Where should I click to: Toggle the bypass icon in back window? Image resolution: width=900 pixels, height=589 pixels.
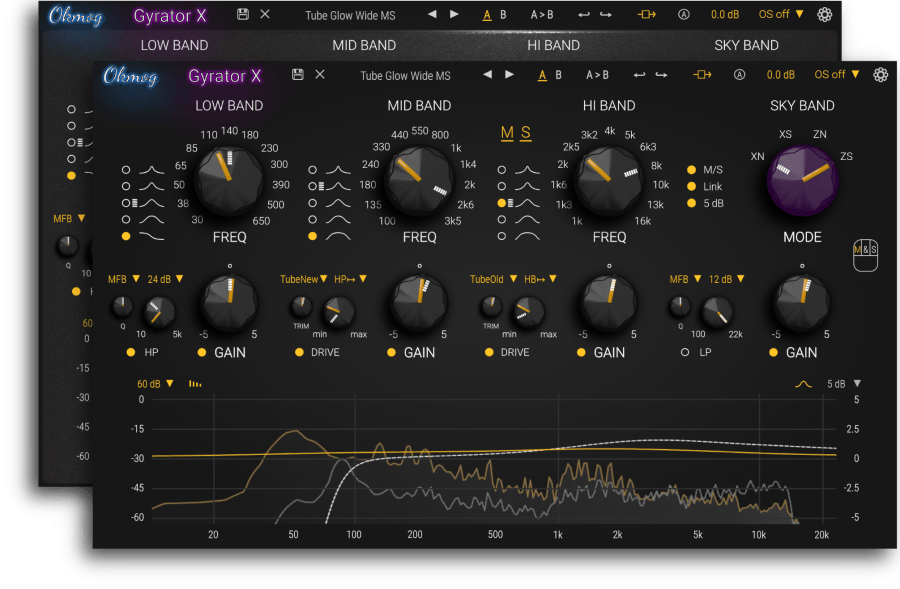click(x=646, y=14)
